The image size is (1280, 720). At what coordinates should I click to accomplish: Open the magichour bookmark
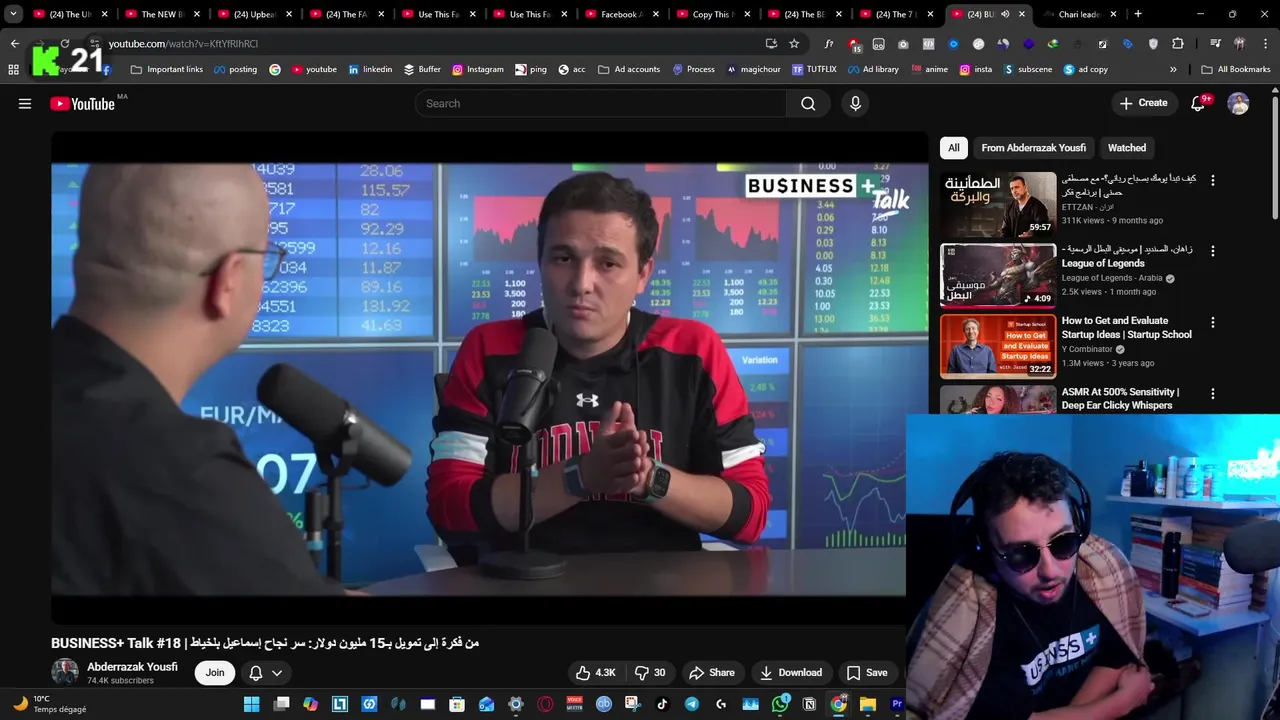(x=753, y=69)
